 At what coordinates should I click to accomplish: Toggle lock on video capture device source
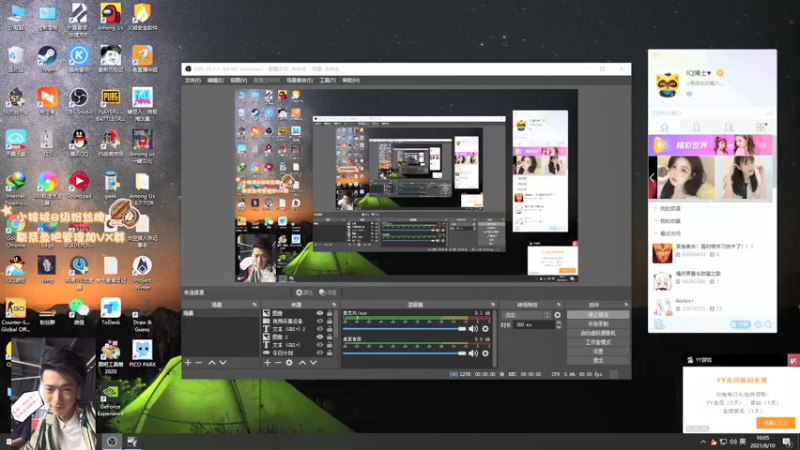click(329, 321)
